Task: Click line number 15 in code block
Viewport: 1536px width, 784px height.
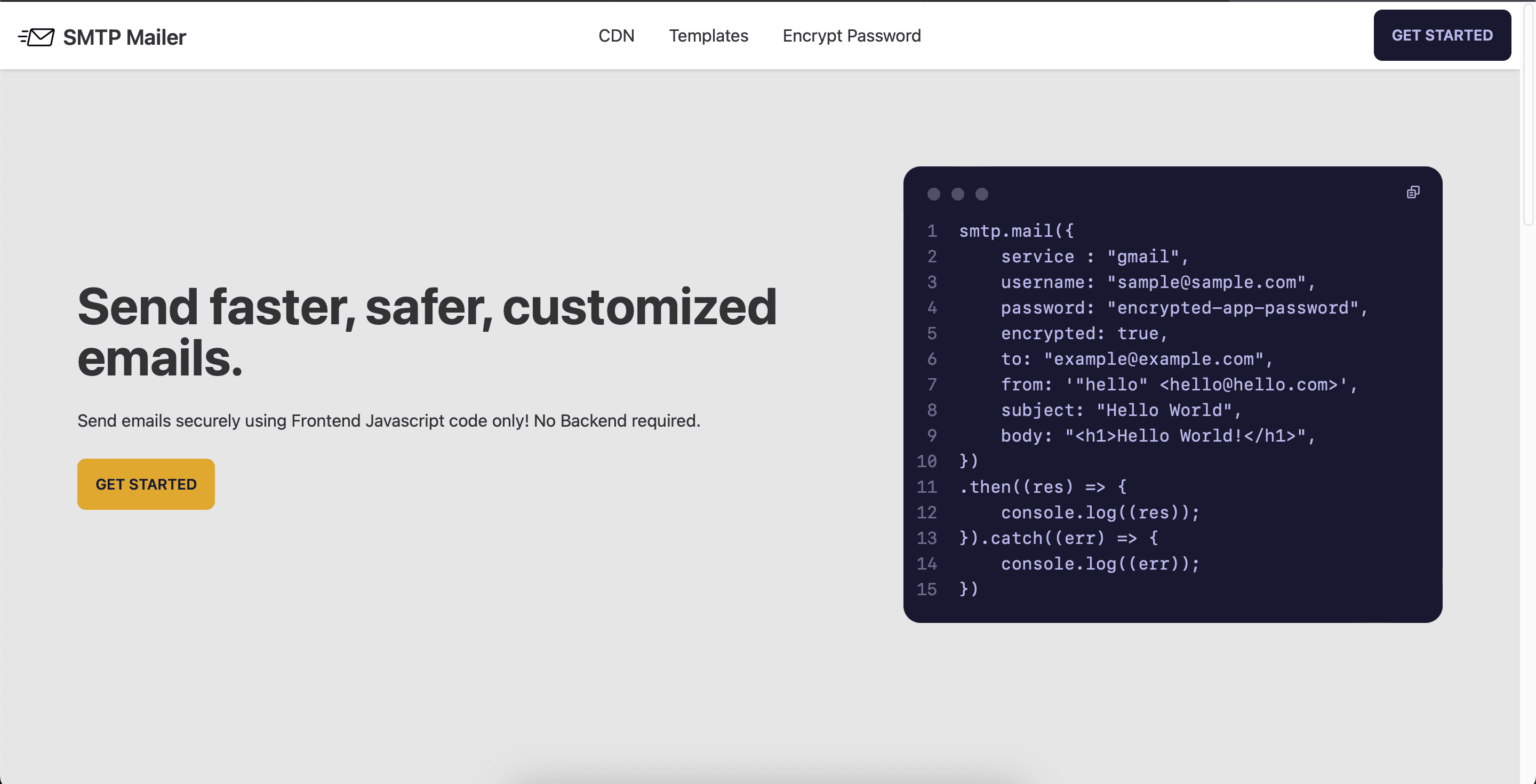Action: pos(926,589)
